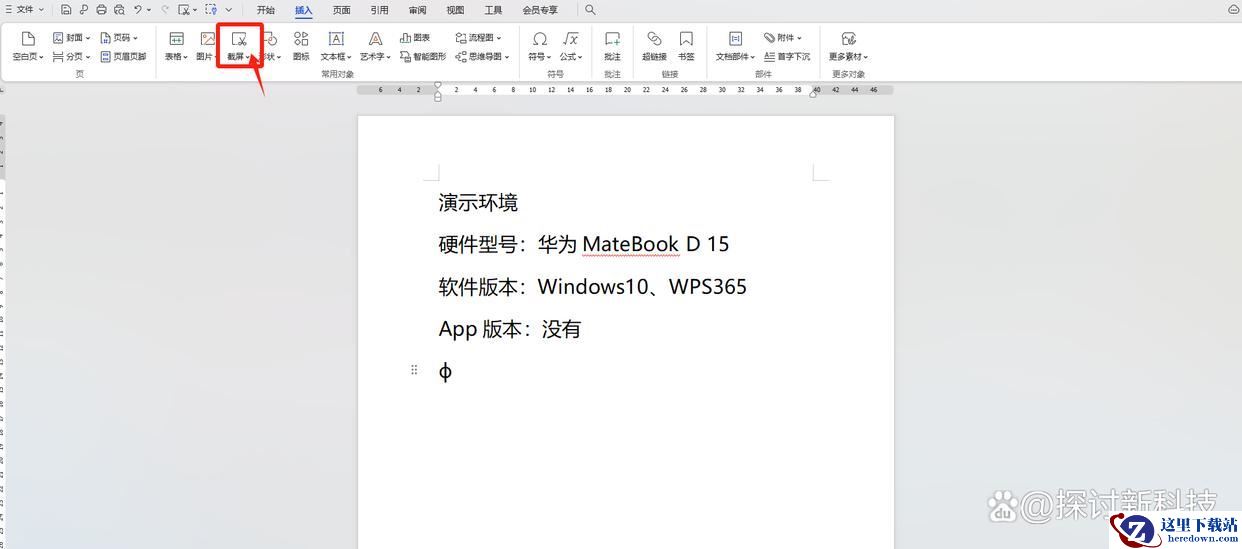Insert a blank page with 空白页 icon
The image size is (1242, 549).
(27, 39)
